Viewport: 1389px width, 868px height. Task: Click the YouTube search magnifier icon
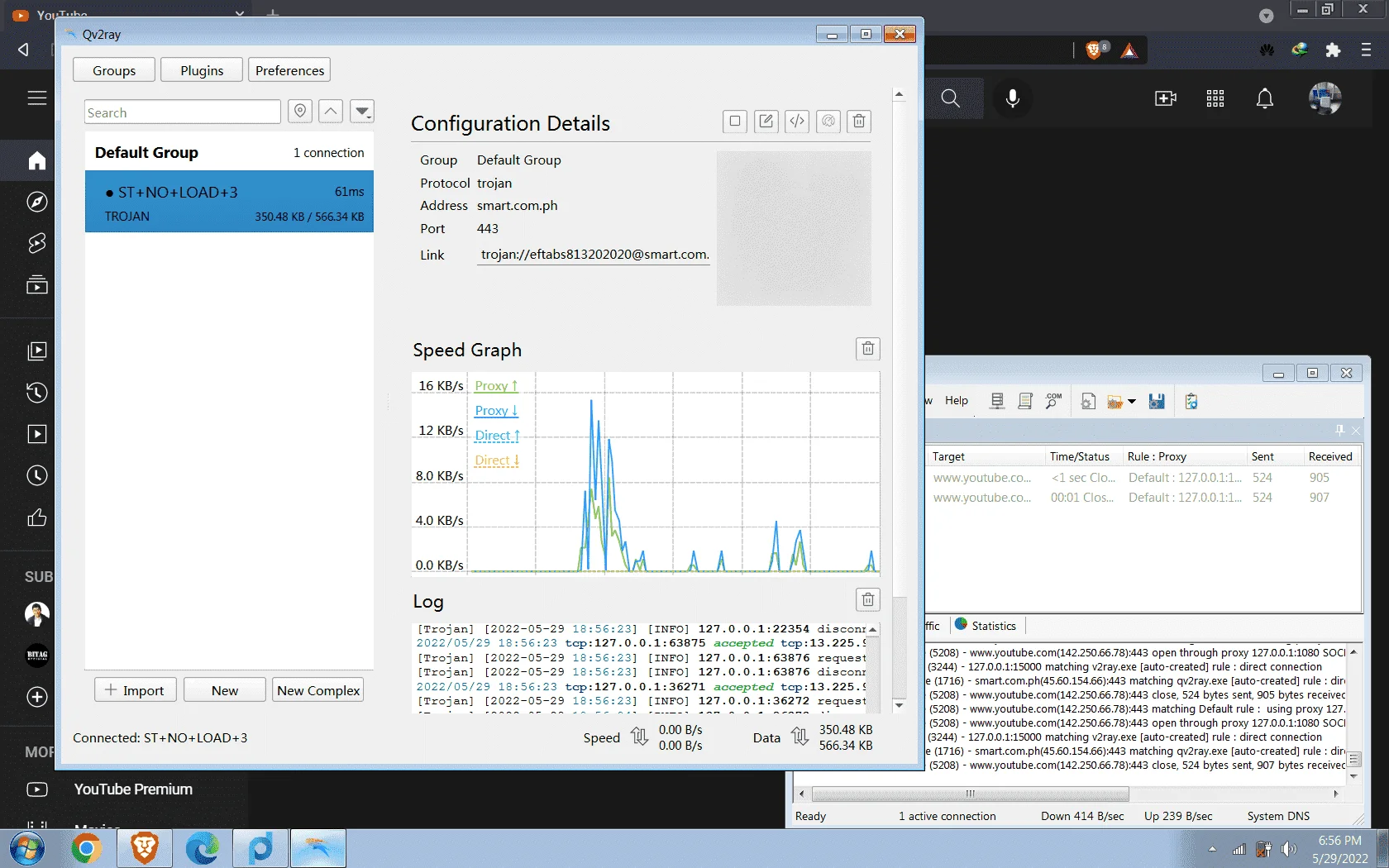951,98
